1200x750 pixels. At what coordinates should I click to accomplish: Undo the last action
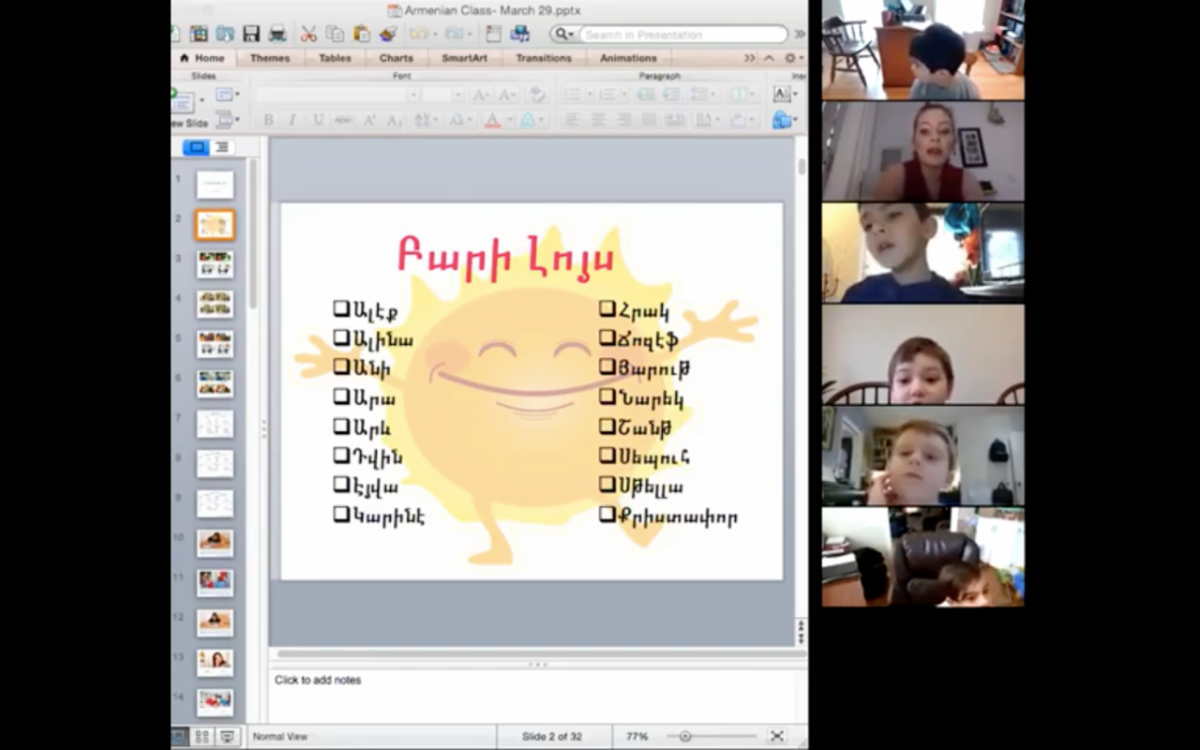[x=418, y=34]
